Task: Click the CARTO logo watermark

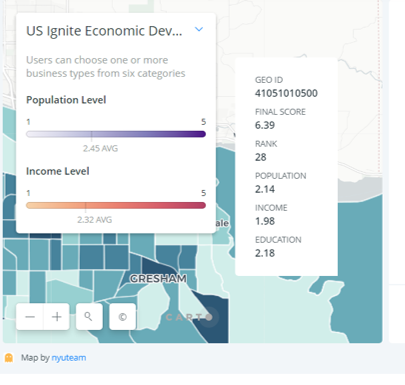Action: click(x=189, y=317)
